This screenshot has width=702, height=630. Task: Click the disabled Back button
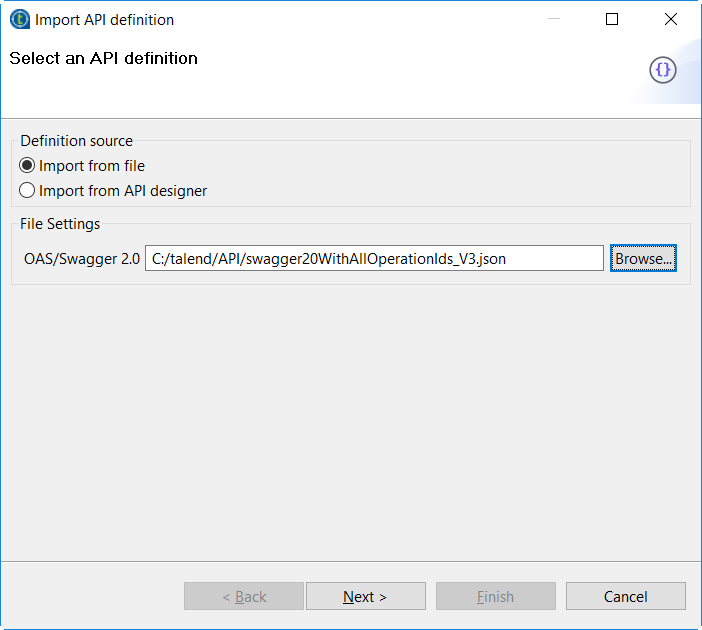[244, 596]
